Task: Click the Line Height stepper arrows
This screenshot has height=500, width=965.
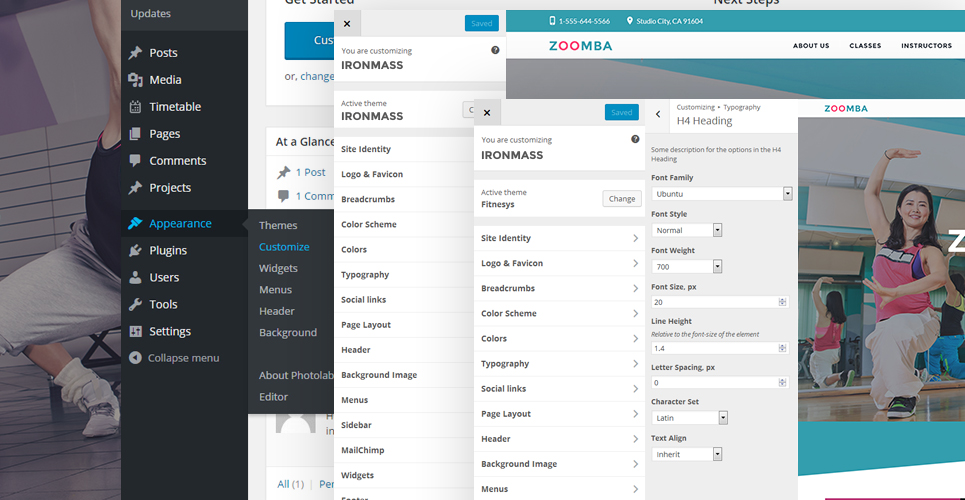Action: [x=782, y=349]
